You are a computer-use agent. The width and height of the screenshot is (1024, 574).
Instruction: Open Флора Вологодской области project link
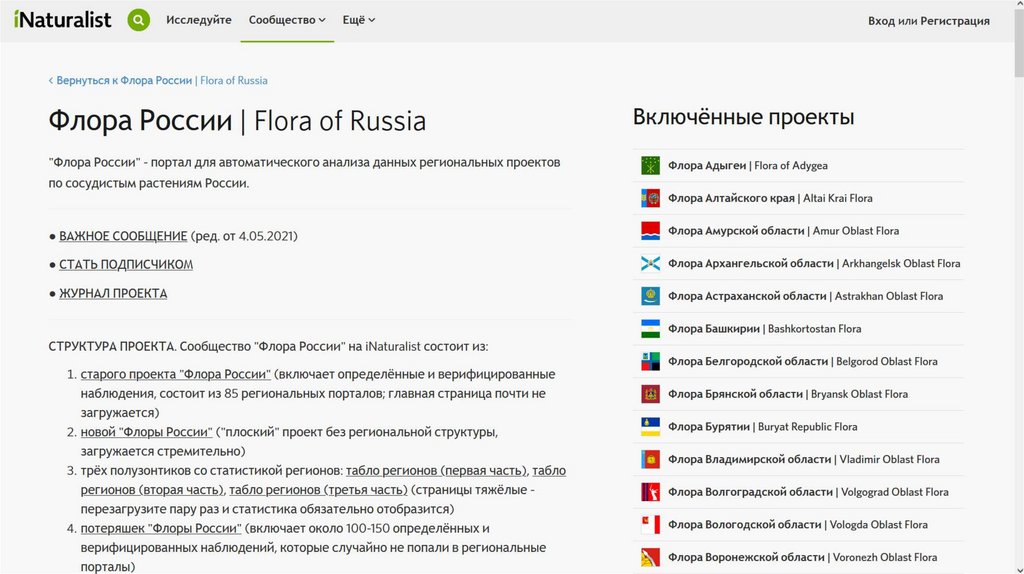pyautogui.click(x=797, y=525)
